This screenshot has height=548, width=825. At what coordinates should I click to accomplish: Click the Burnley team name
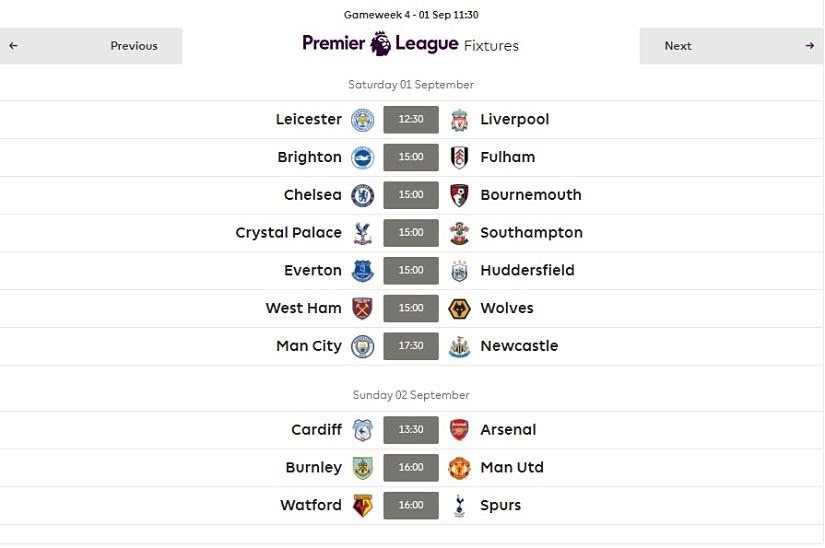[x=313, y=467]
